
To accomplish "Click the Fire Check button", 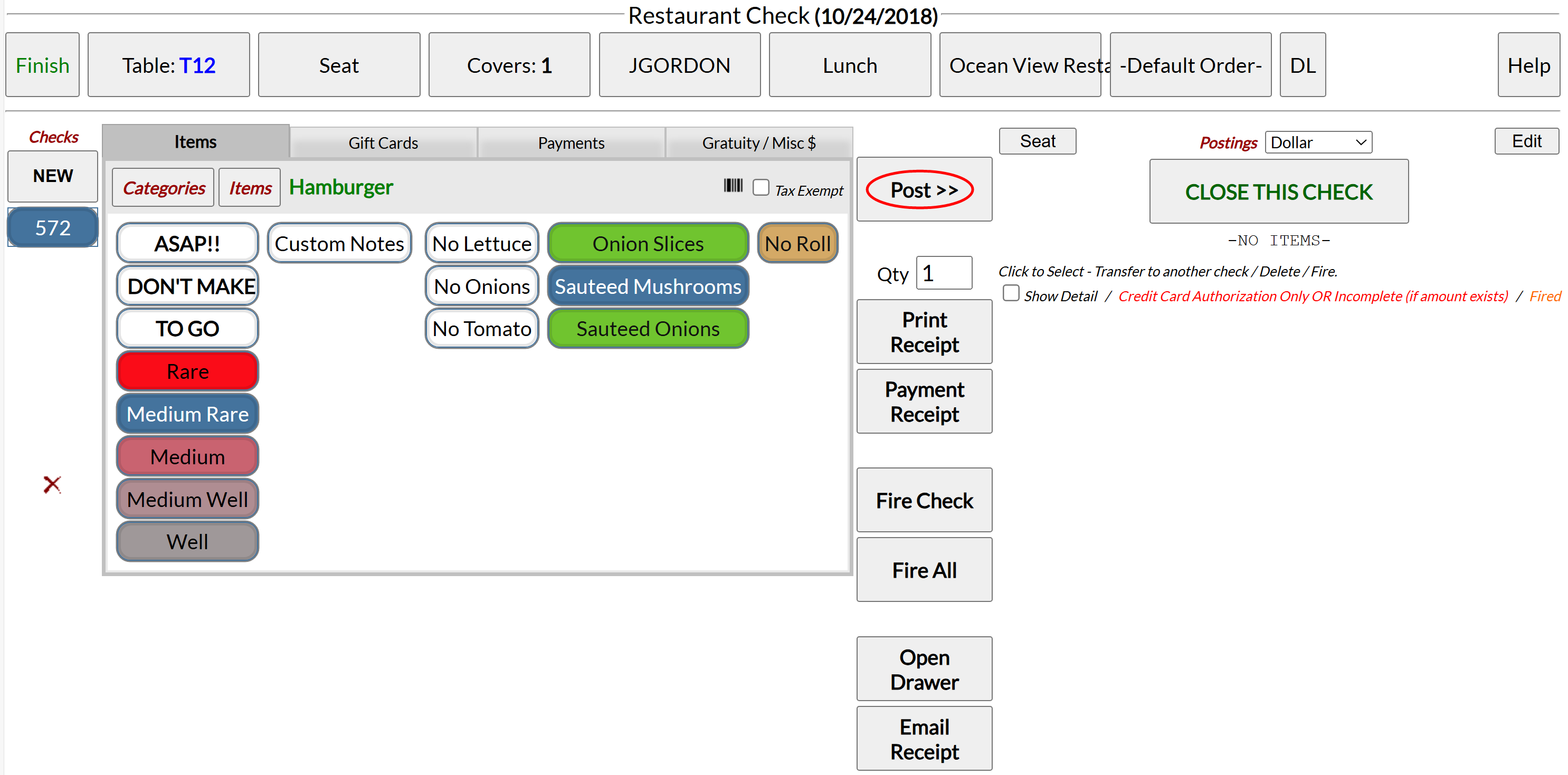I will (x=924, y=500).
